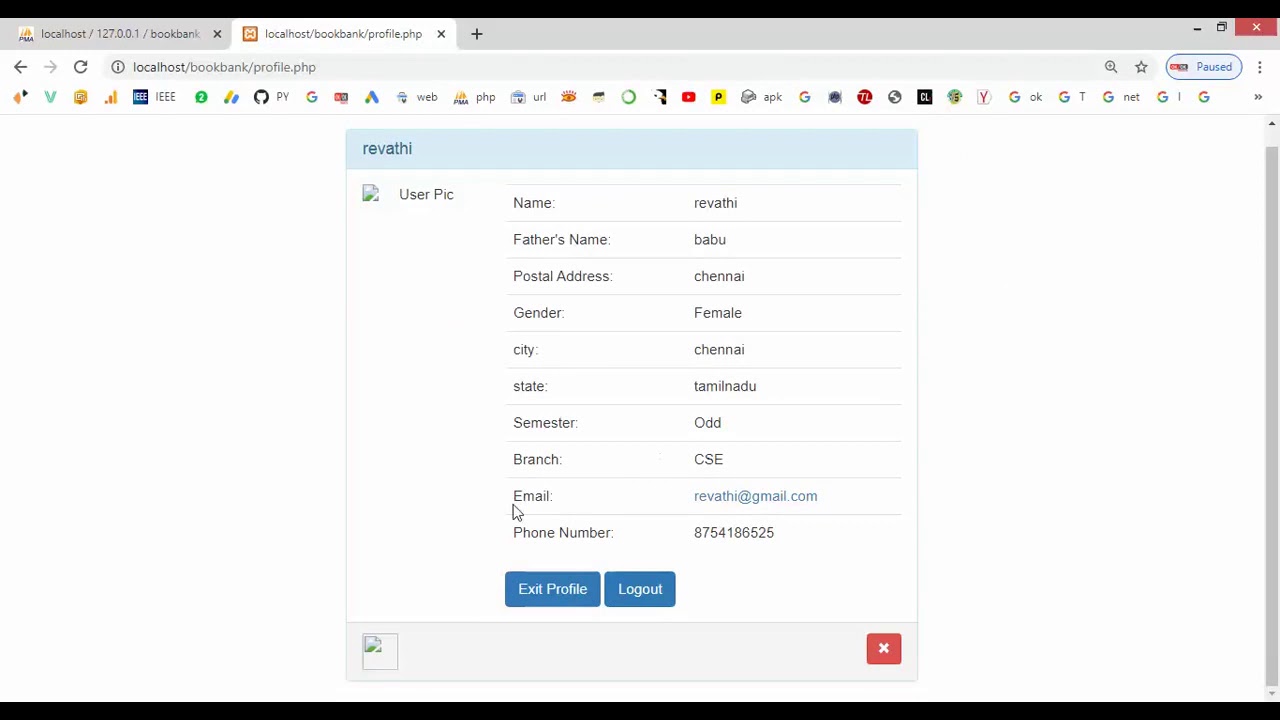Click the User Pic image placeholder

tap(408, 194)
